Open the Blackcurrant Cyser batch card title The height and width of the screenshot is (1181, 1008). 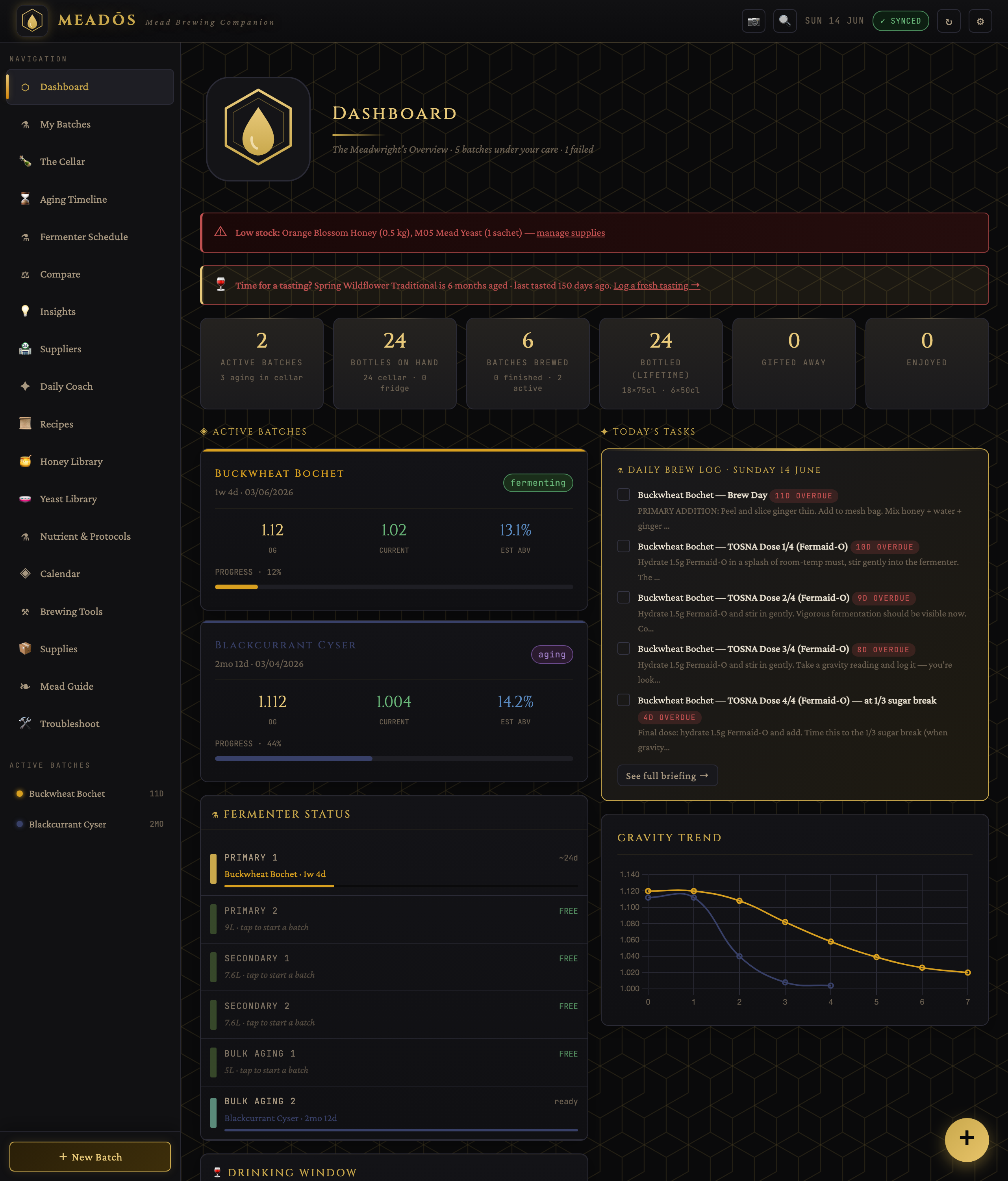[285, 645]
